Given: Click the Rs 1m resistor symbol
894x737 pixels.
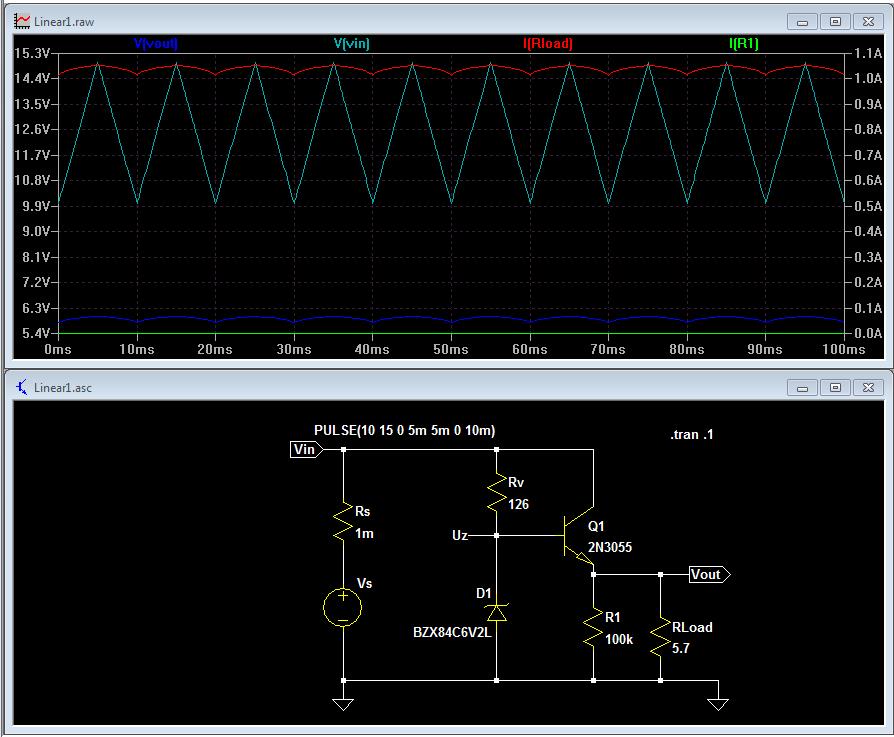Looking at the screenshot, I should (343, 522).
